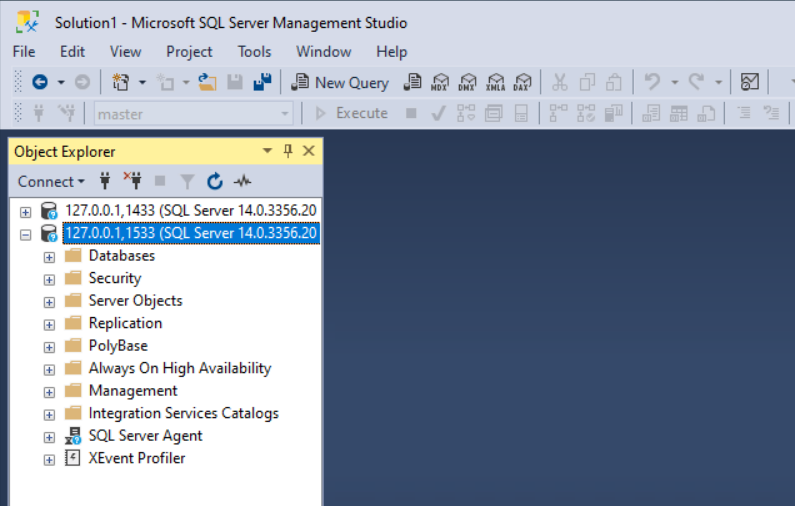Expand the Security folder
The height and width of the screenshot is (506, 795).
tap(49, 279)
